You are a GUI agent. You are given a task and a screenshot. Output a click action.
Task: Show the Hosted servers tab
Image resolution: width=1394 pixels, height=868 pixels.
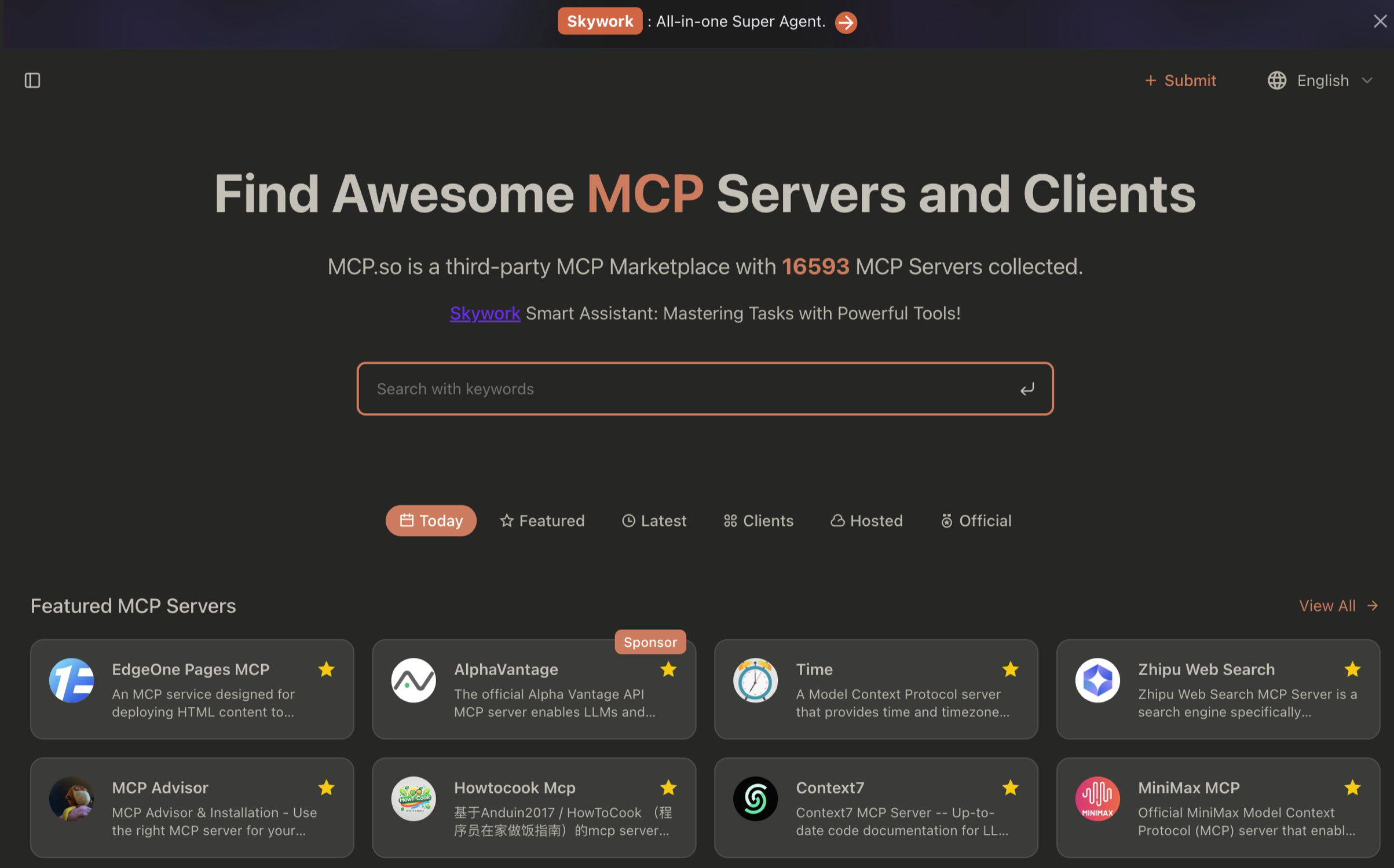pos(866,521)
